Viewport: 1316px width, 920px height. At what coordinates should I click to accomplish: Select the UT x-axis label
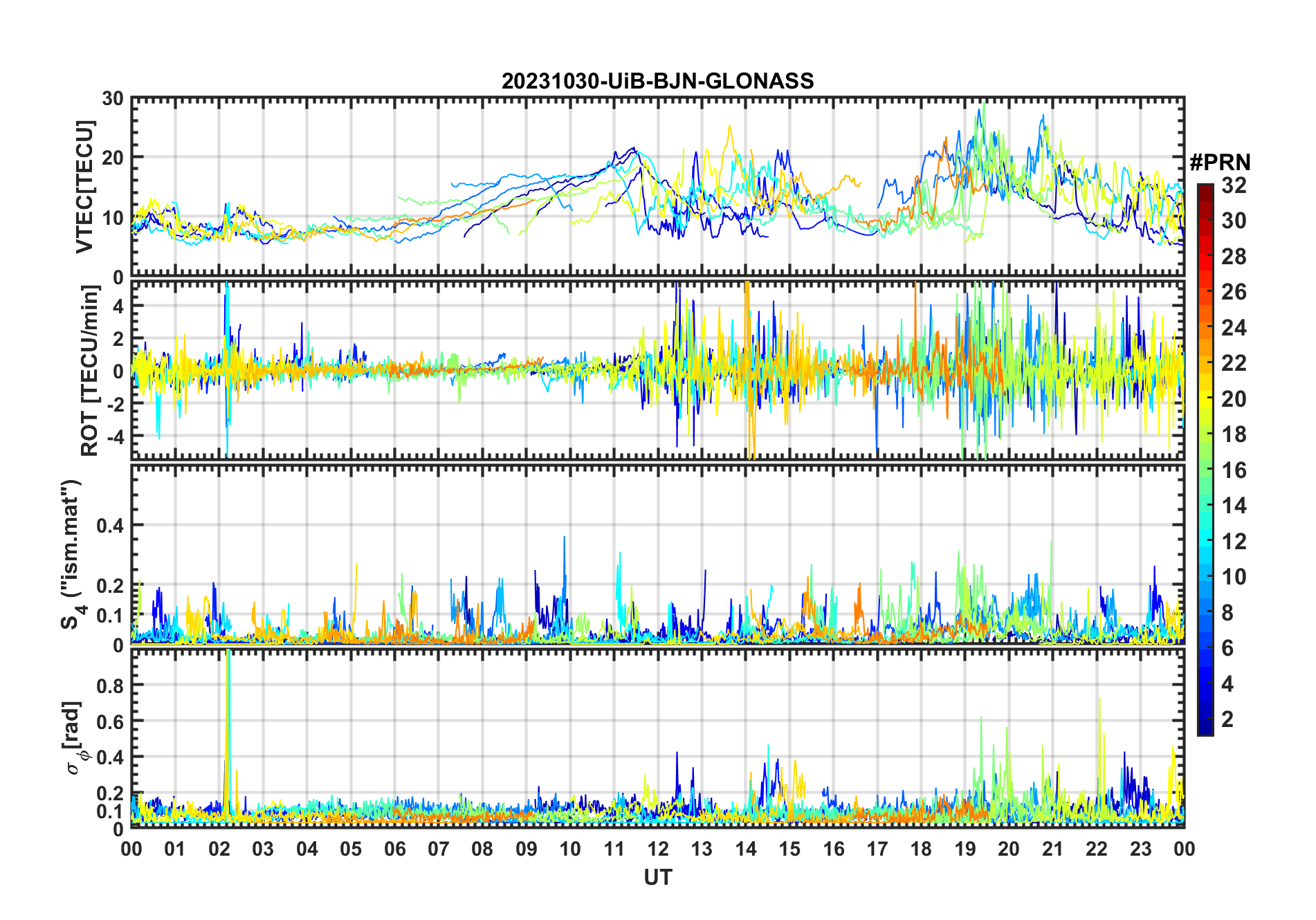(657, 877)
